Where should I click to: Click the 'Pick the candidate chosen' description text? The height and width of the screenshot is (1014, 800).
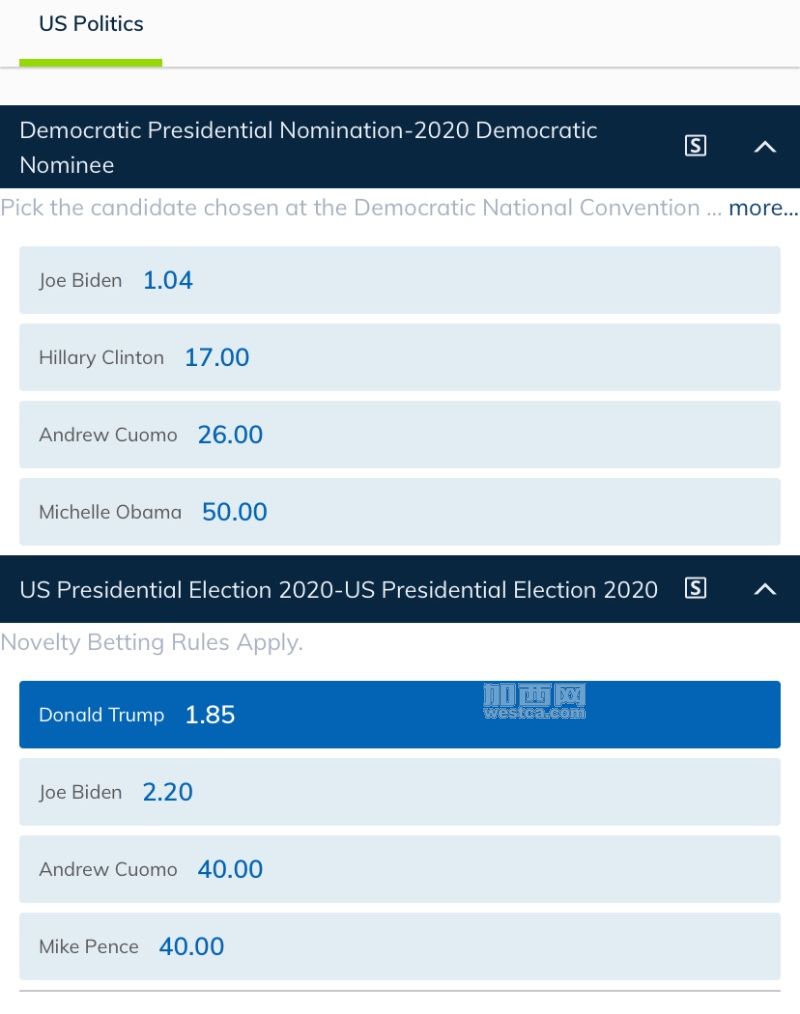click(x=350, y=208)
